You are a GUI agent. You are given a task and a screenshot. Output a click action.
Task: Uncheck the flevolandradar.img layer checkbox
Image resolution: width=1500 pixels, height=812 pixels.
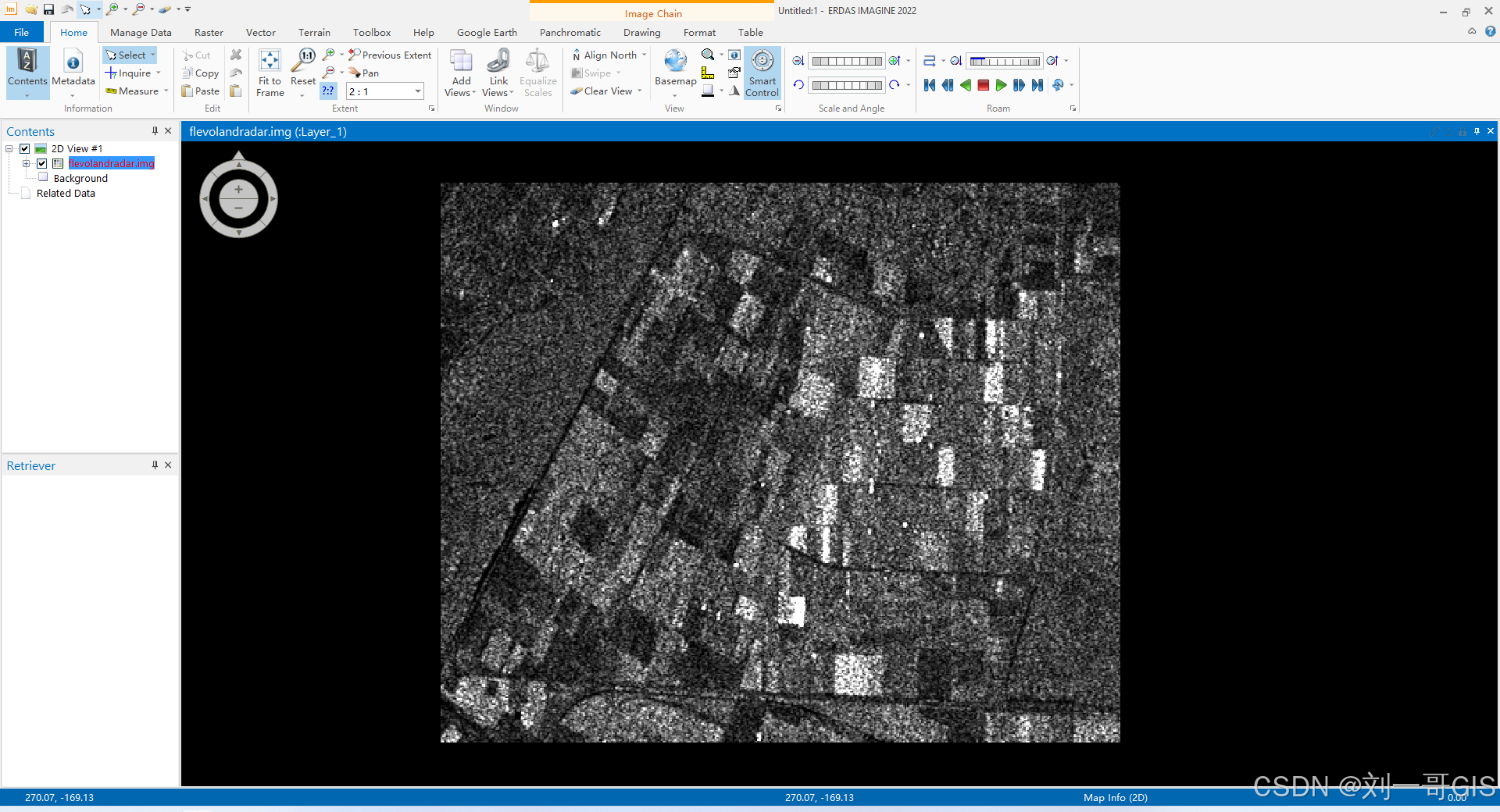42,164
